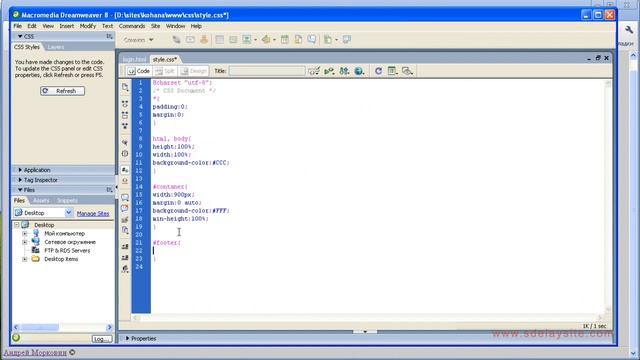This screenshot has height=360, width=640.
Task: Click No Browser/Check Errors icon
Action: coord(313,71)
